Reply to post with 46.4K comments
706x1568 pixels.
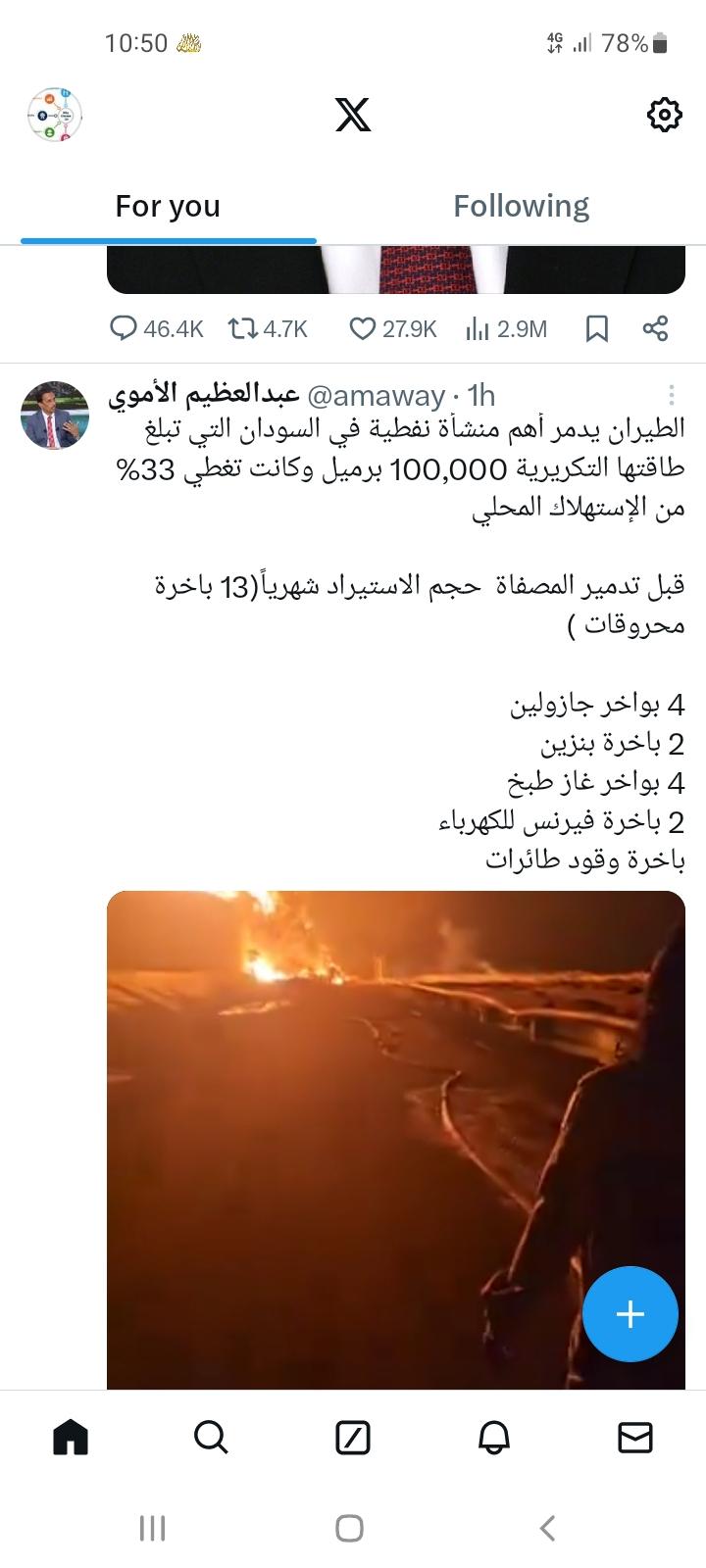click(x=156, y=328)
